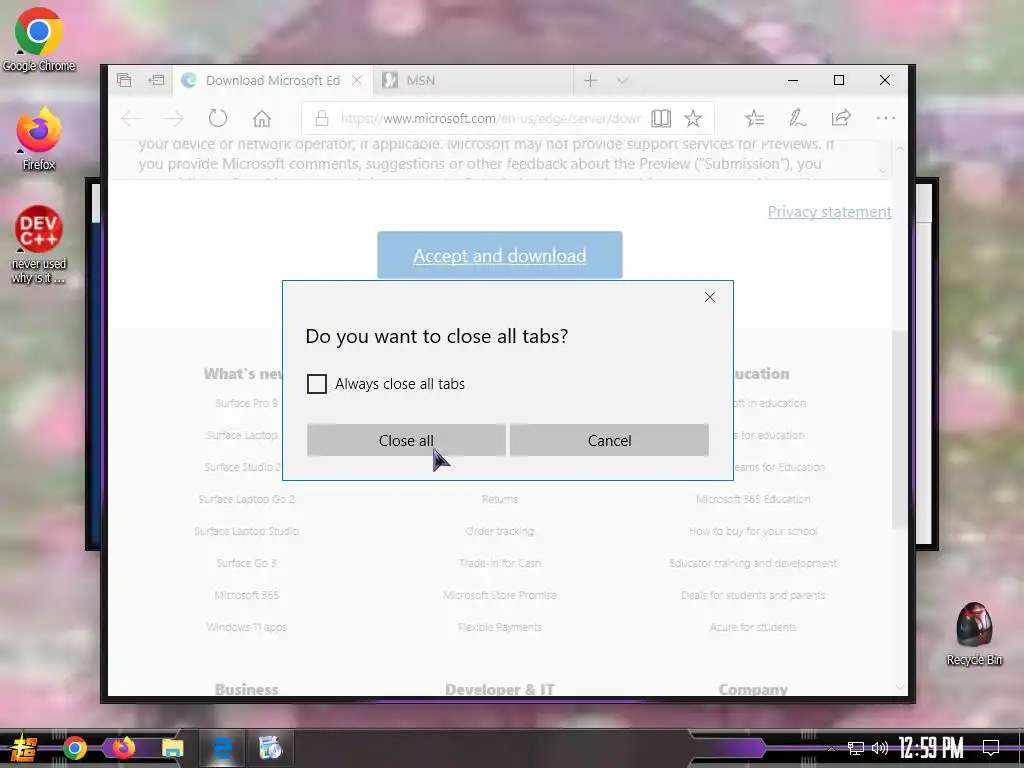Open the Windows 11 apps link

pyautogui.click(x=247, y=627)
